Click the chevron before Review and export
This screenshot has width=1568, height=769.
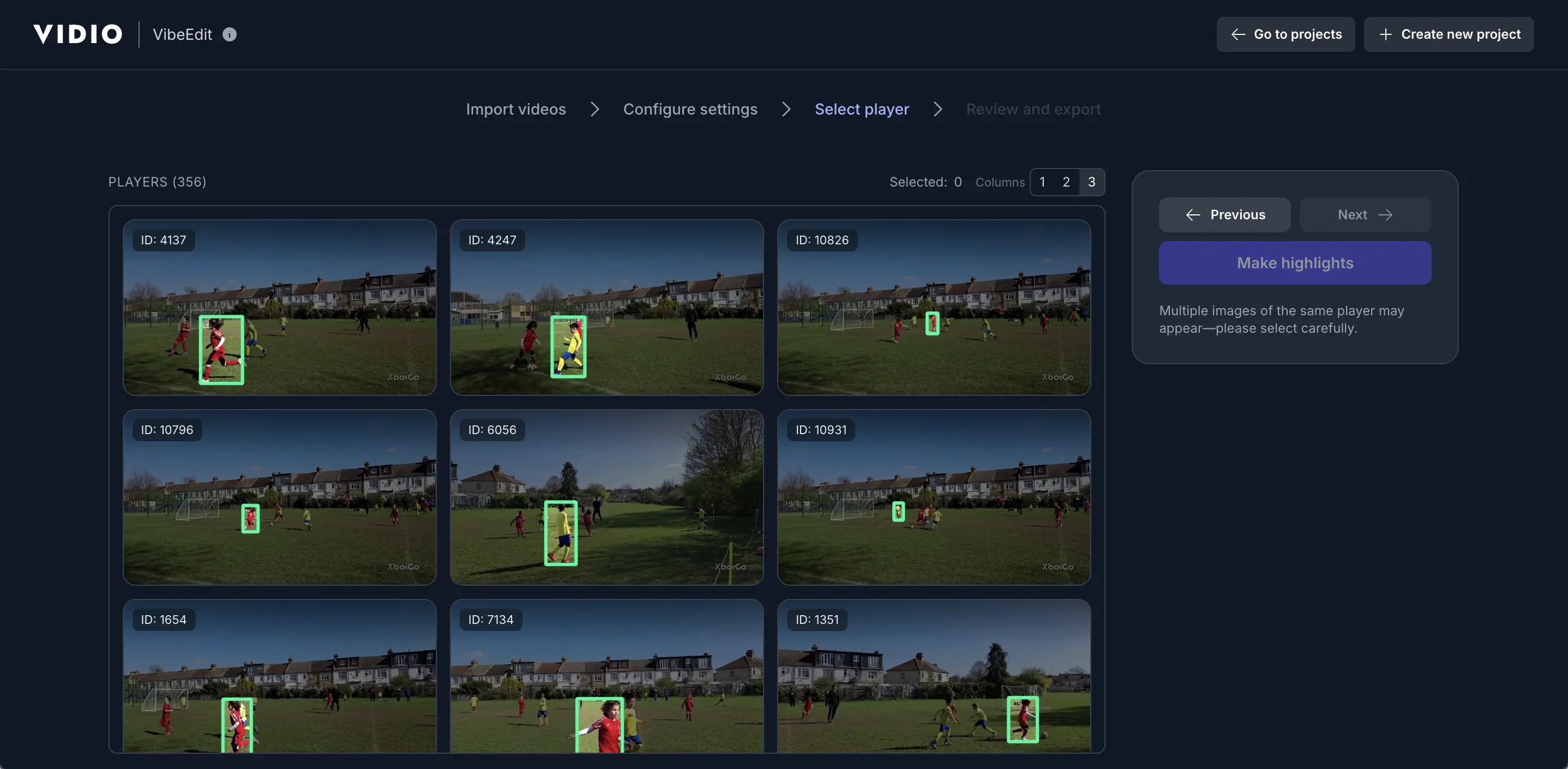coord(938,109)
